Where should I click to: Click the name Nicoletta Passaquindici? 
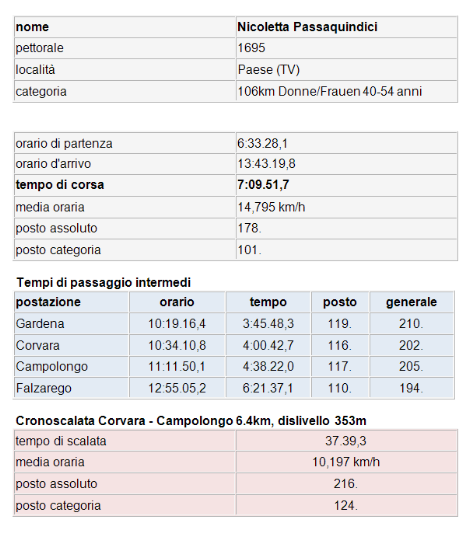(x=307, y=27)
